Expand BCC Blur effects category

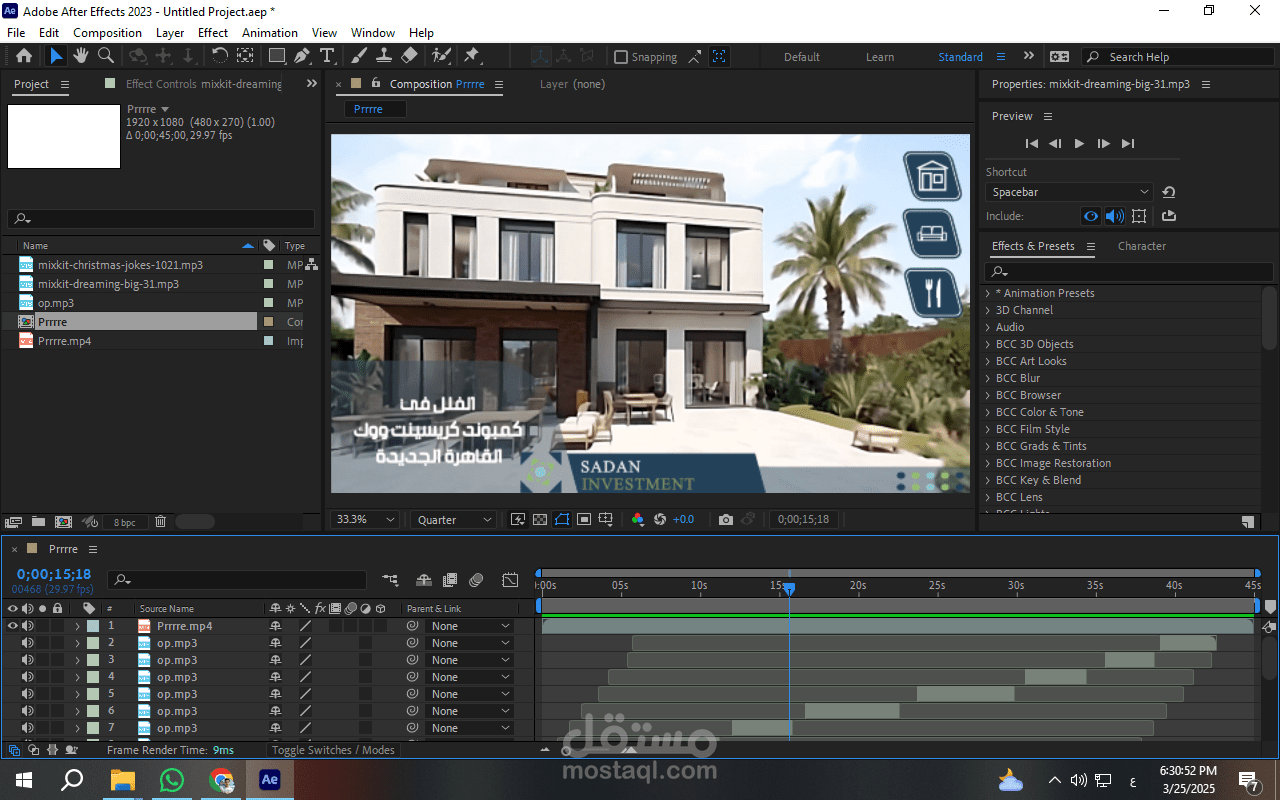tap(988, 378)
